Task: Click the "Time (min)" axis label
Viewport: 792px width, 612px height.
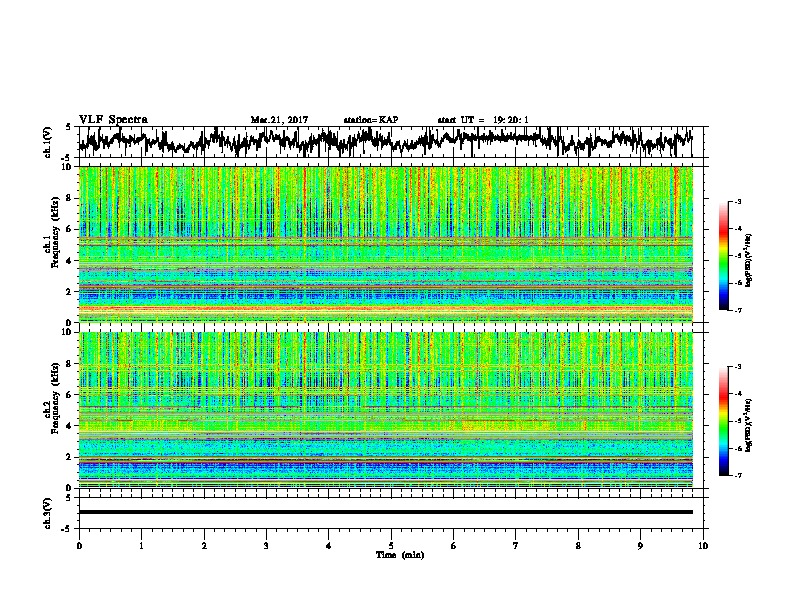Action: 400,555
